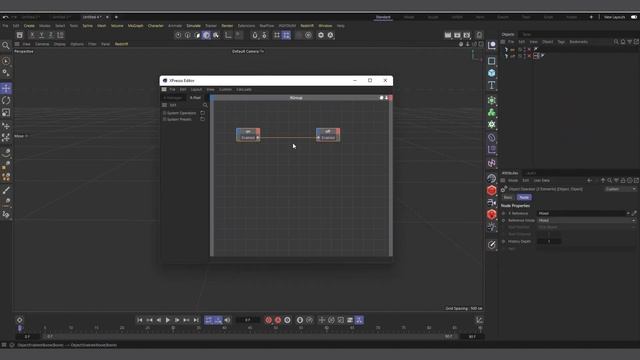The height and width of the screenshot is (360, 640).
Task: Toggle X axis lock
Action: [32, 35]
